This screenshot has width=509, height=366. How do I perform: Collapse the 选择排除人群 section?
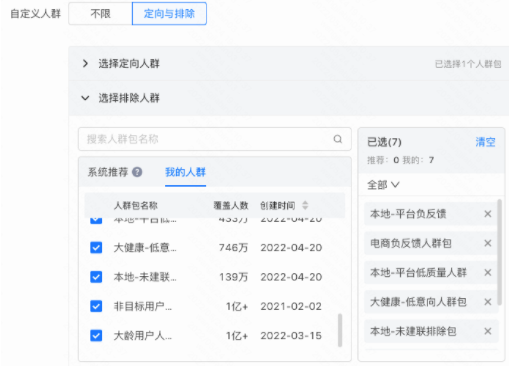tap(85, 98)
